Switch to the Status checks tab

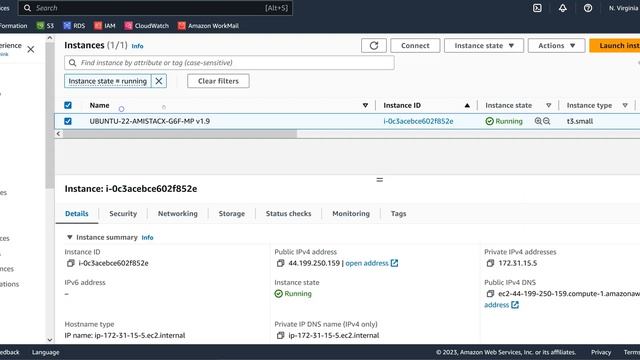click(288, 213)
